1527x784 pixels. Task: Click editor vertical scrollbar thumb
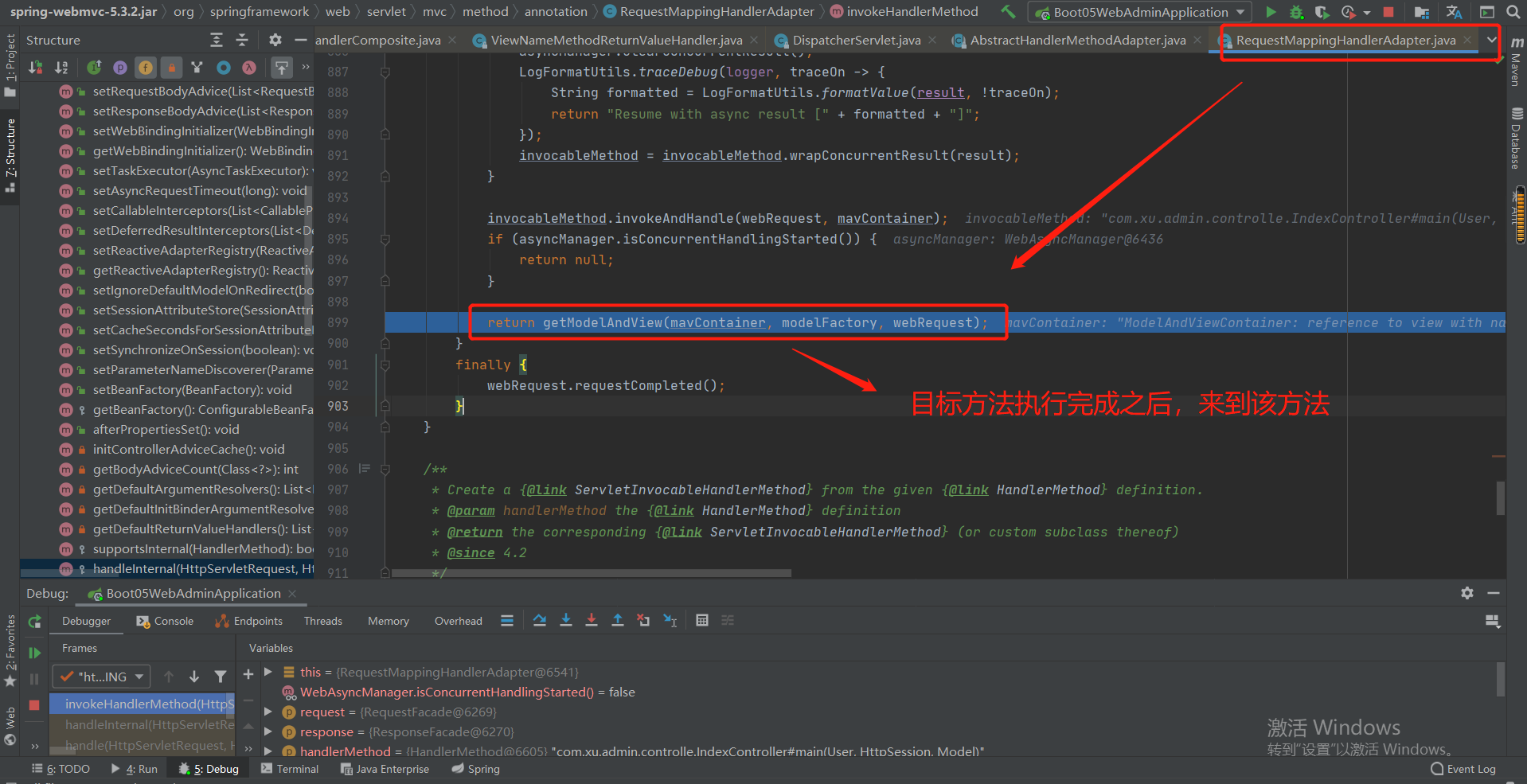pyautogui.click(x=1500, y=497)
